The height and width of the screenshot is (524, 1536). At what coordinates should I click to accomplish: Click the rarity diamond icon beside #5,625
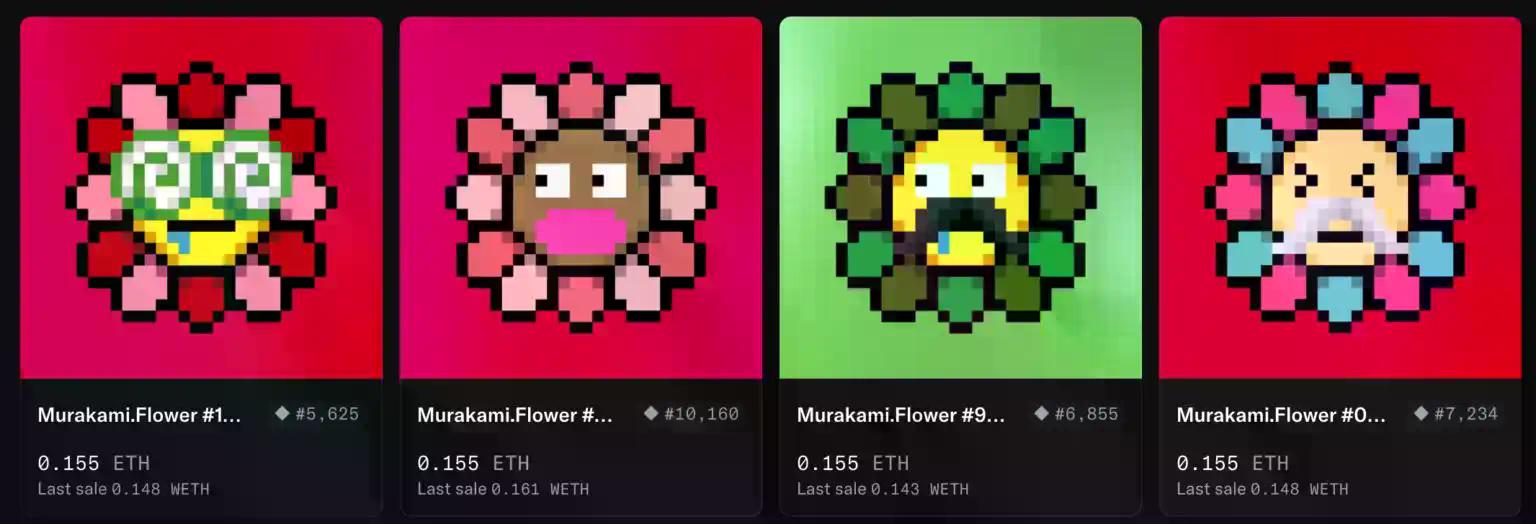pos(283,414)
